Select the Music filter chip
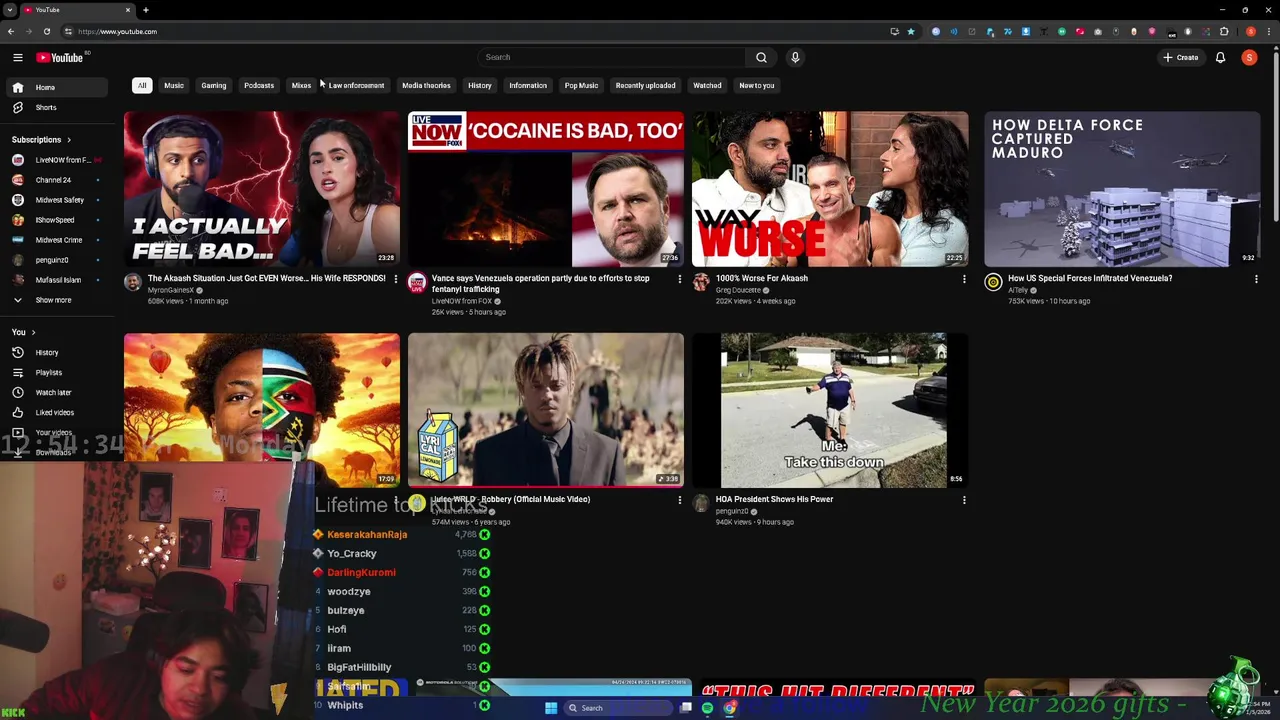Viewport: 1280px width, 720px height. pos(174,85)
